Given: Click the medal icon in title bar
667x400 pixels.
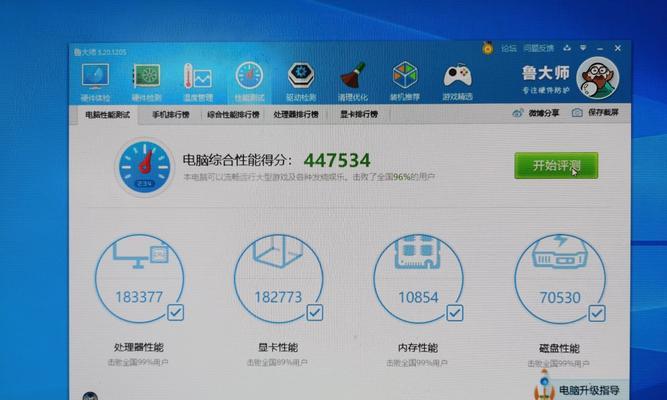Looking at the screenshot, I should coord(487,48).
